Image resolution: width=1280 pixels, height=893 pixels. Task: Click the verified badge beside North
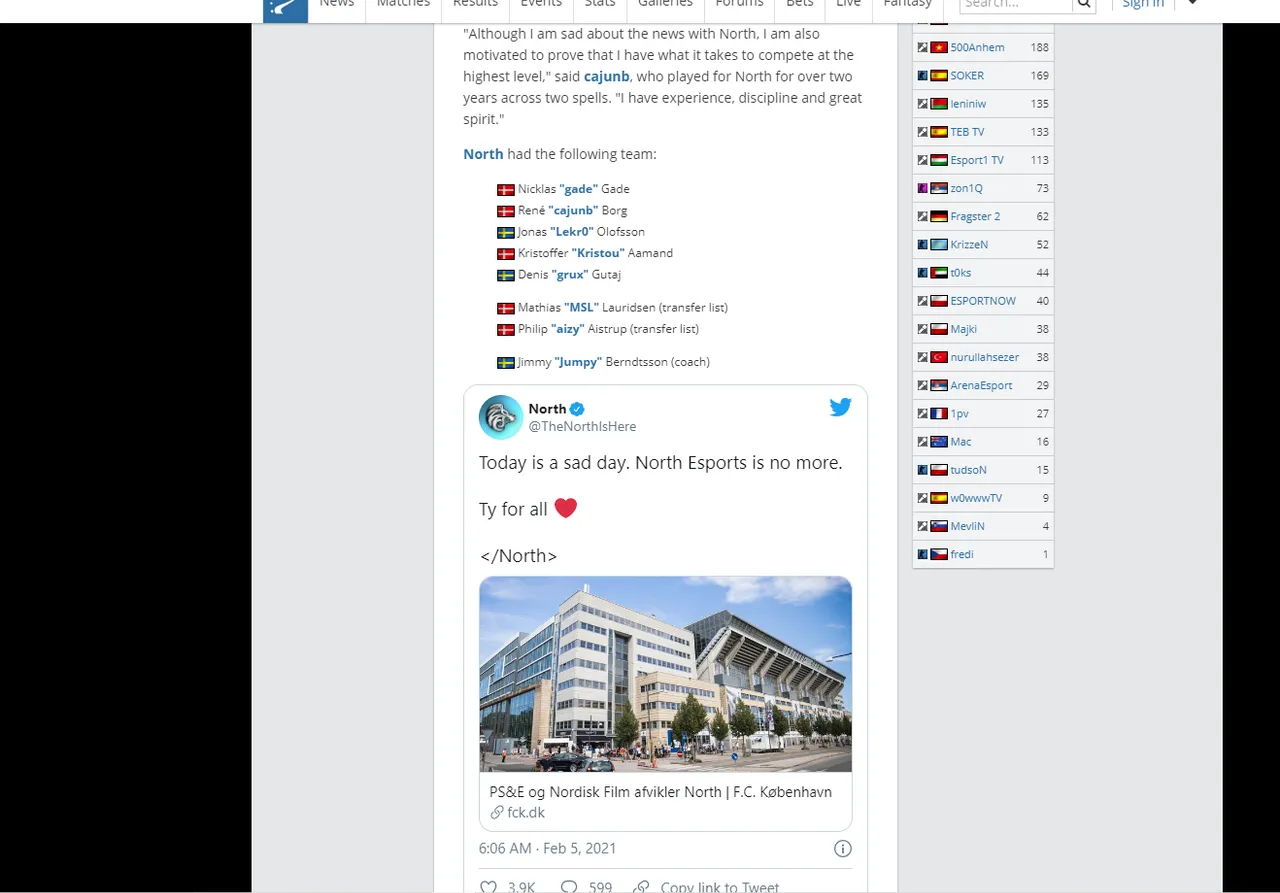tap(578, 409)
